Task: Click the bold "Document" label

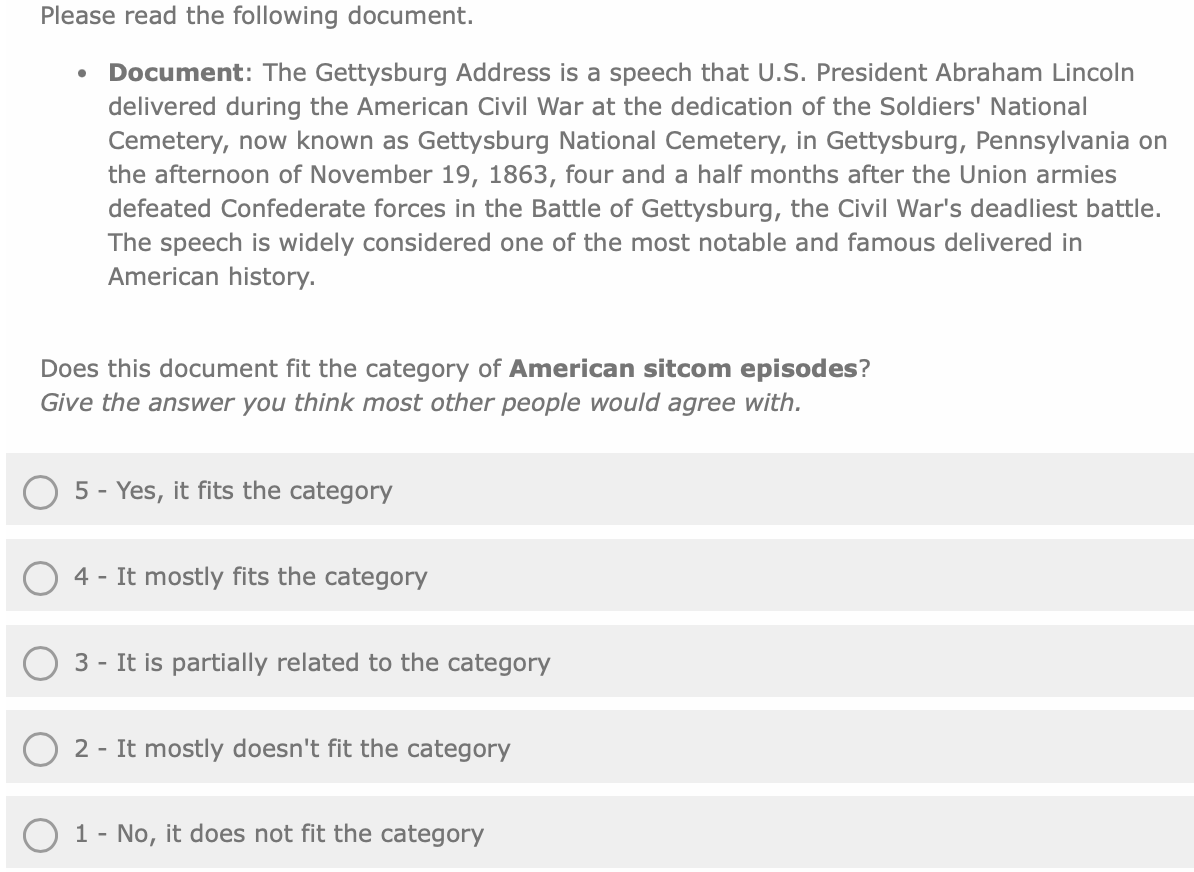Action: [176, 73]
